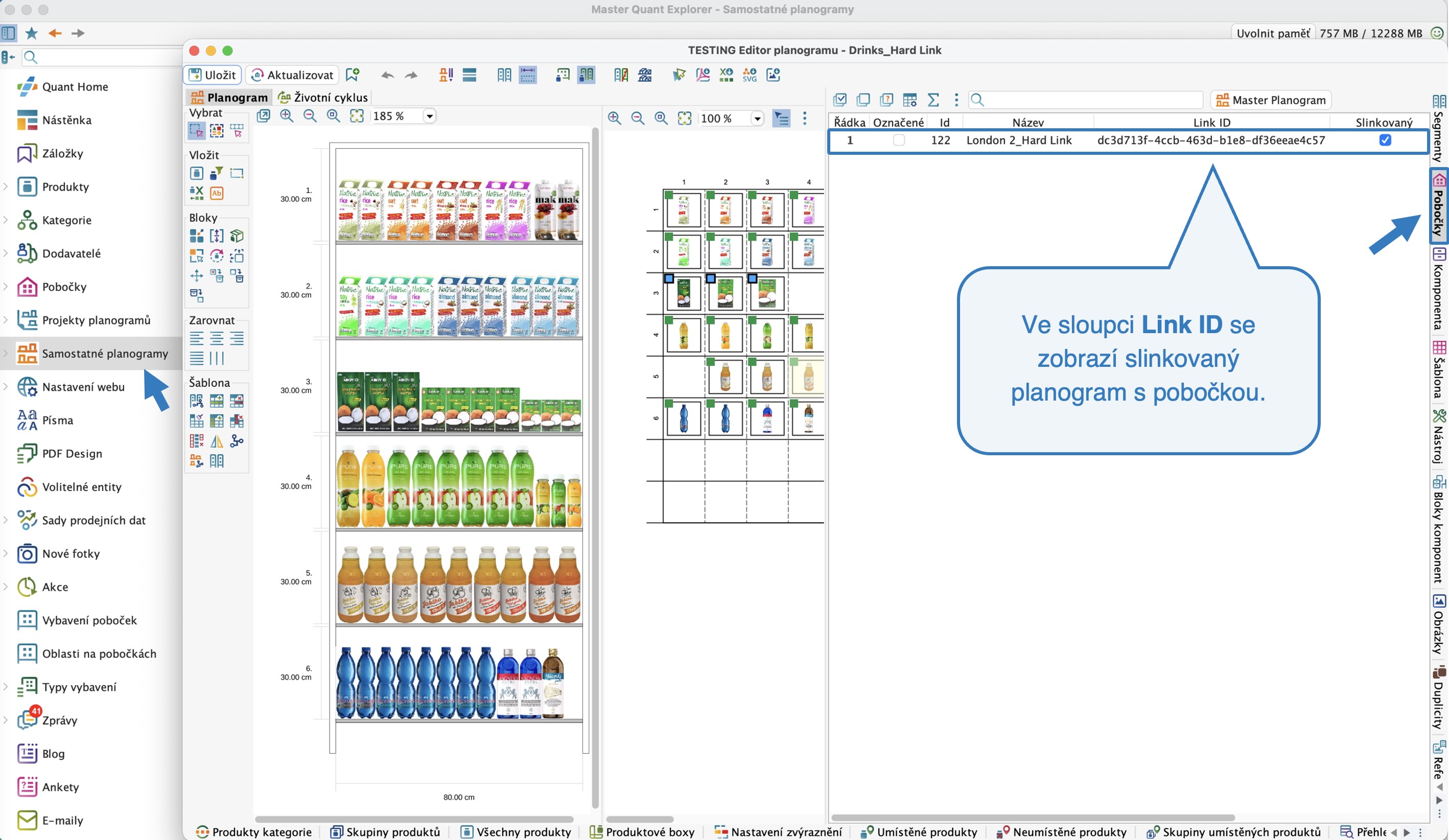Zoom out on the template grid view
Image resolution: width=1449 pixels, height=840 pixels.
638,118
